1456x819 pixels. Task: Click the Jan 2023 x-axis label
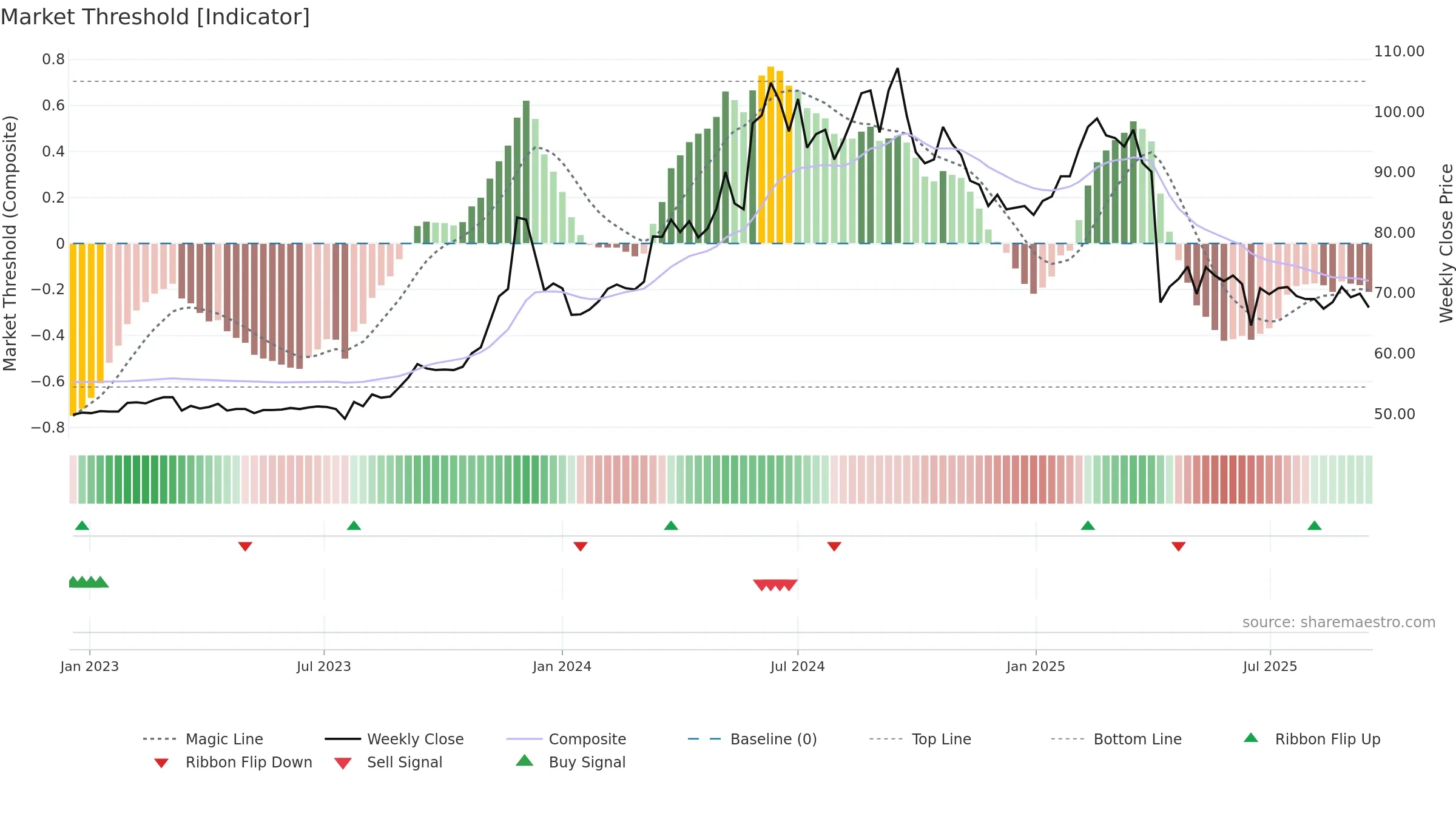(90, 667)
